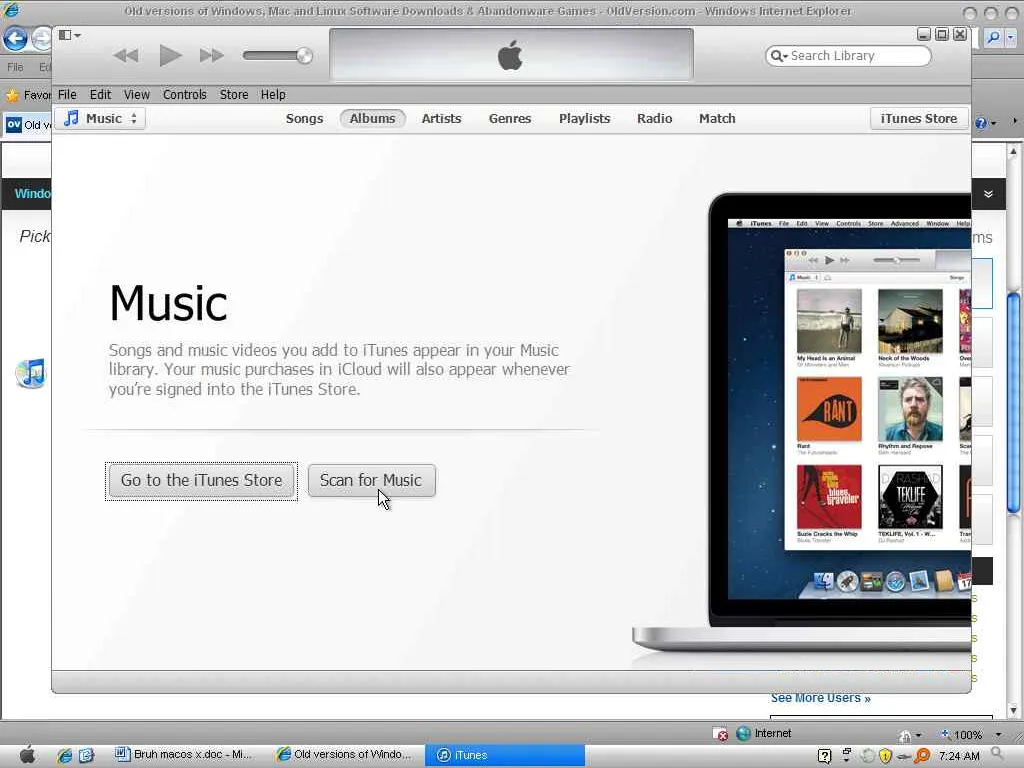Image resolution: width=1024 pixels, height=768 pixels.
Task: Click the double-chevron expander on the web page
Action: pyautogui.click(x=988, y=194)
